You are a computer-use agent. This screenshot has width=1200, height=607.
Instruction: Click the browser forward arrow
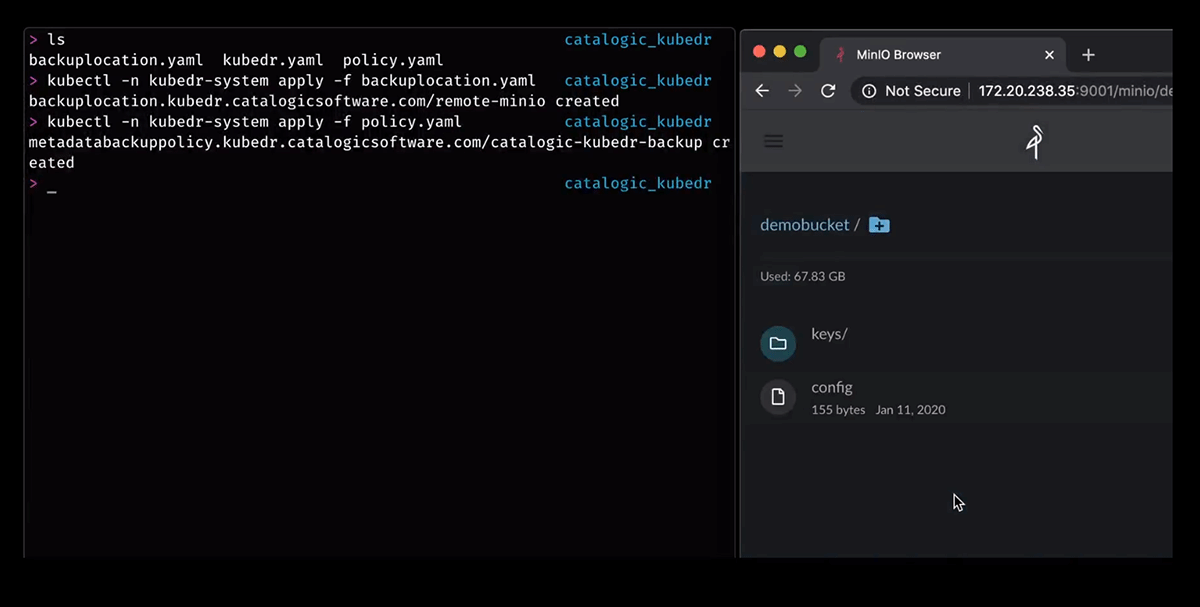pos(795,90)
